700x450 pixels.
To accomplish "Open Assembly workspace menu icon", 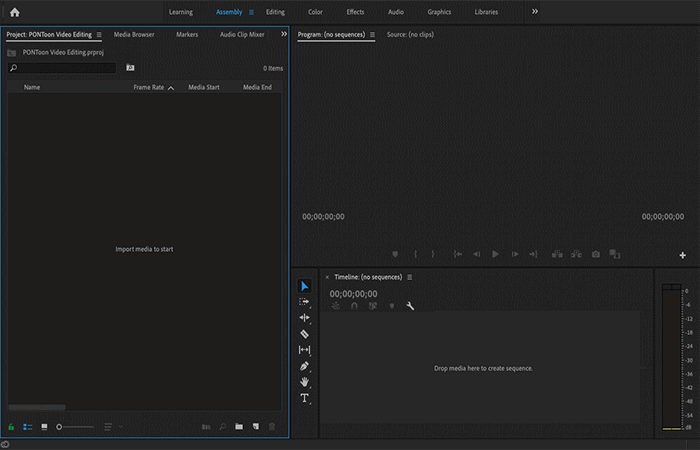I will tap(251, 12).
